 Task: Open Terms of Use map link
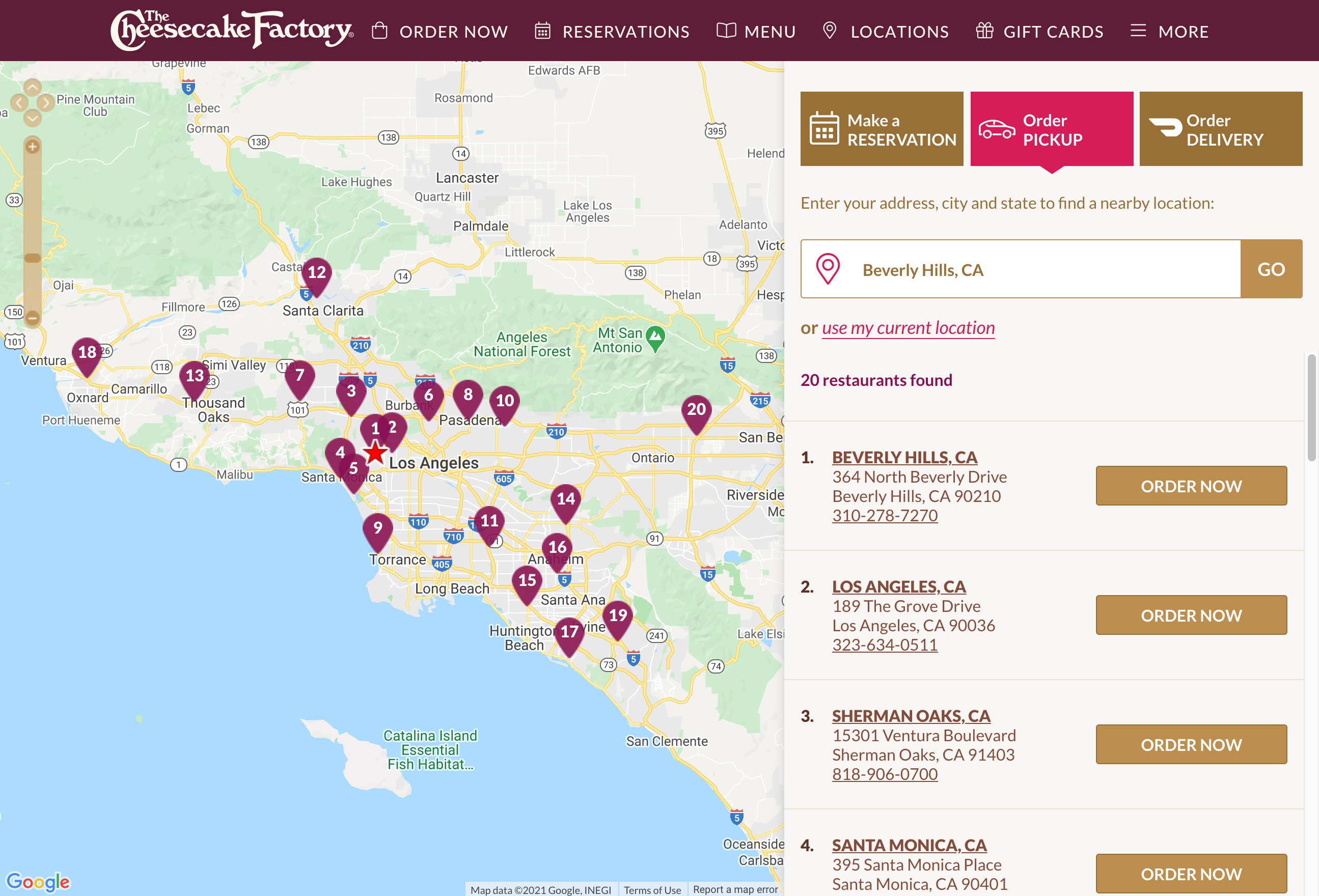coord(652,890)
